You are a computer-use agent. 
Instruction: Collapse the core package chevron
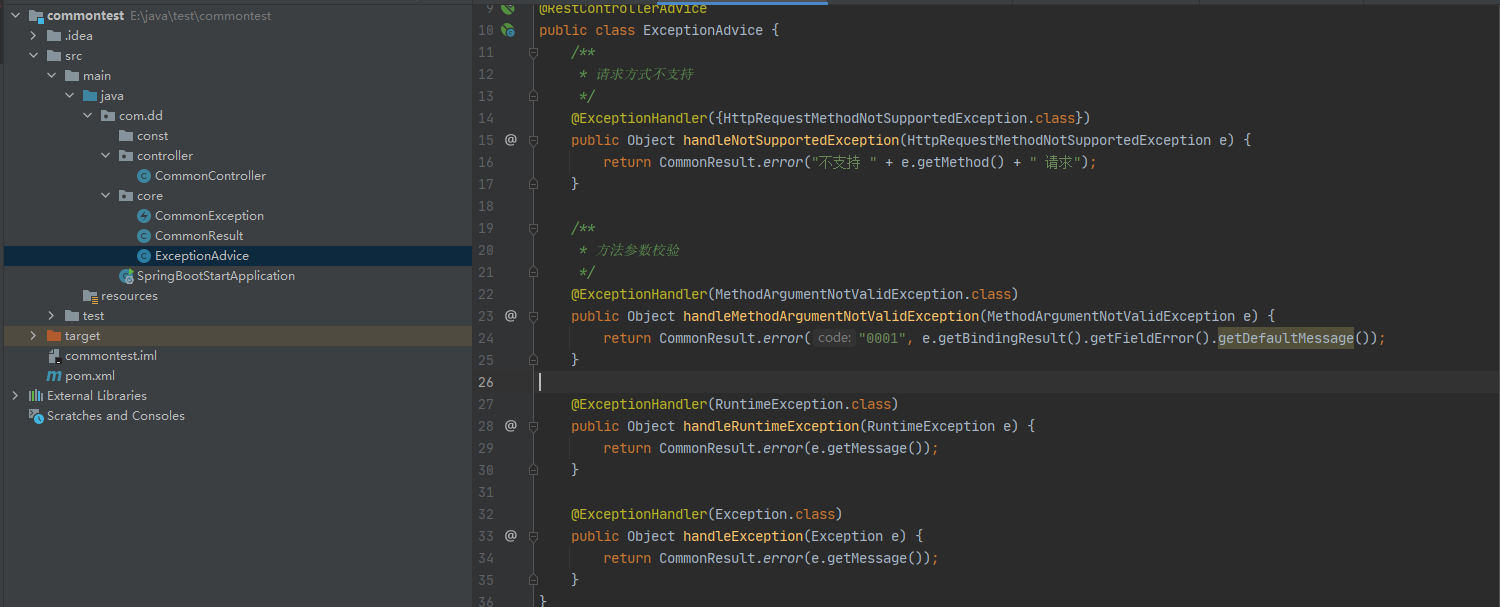pyautogui.click(x=105, y=196)
